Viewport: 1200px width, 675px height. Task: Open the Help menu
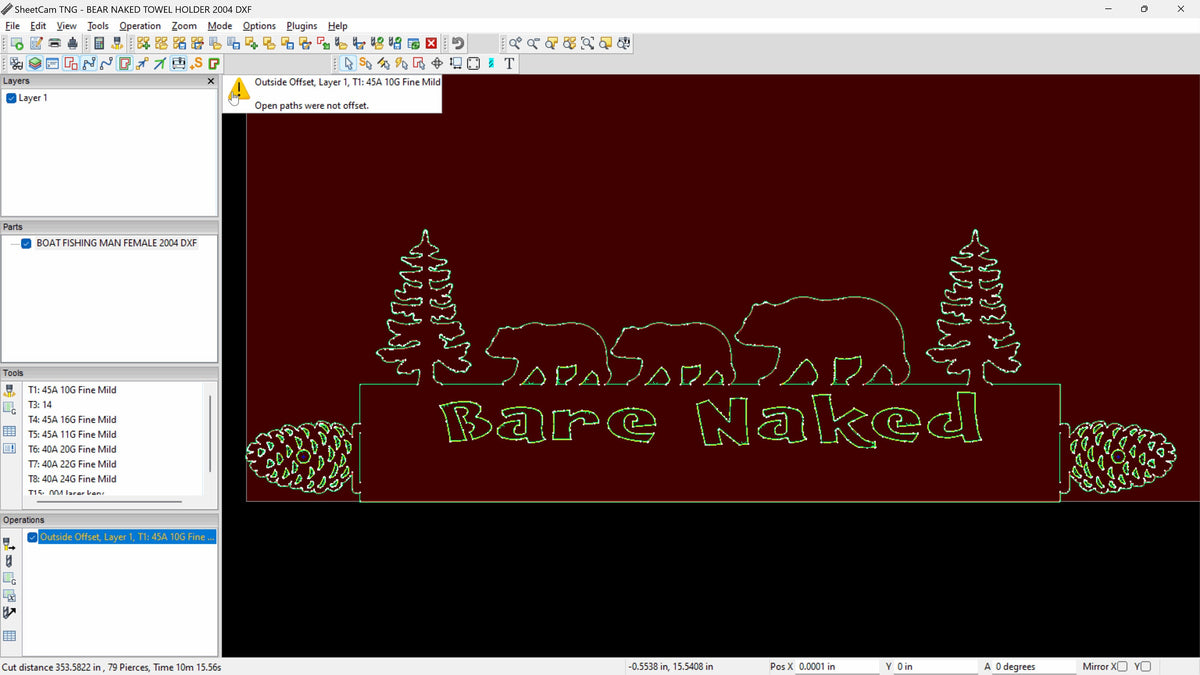pos(338,26)
